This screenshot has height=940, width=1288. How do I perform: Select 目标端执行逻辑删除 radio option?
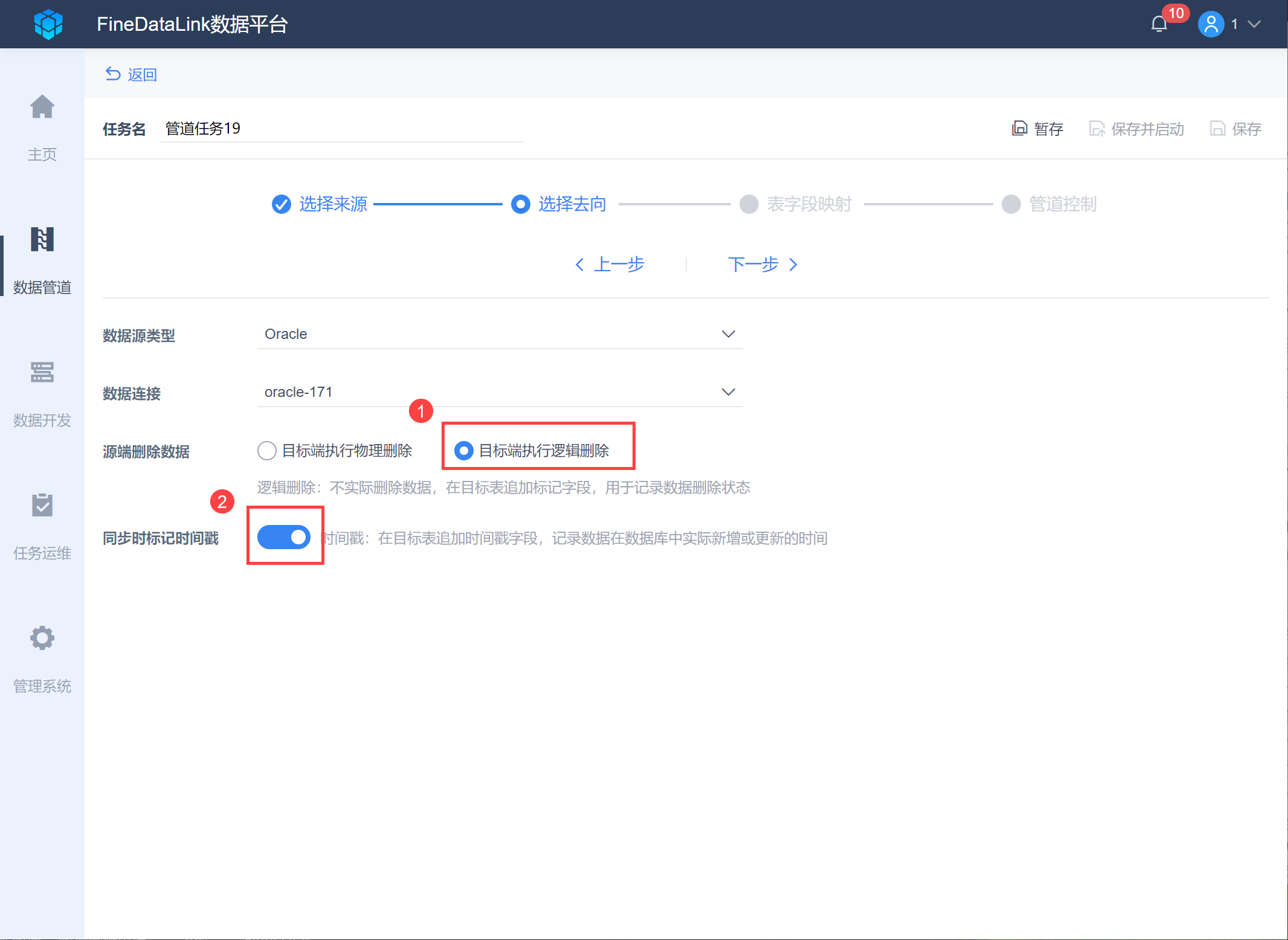(x=463, y=451)
